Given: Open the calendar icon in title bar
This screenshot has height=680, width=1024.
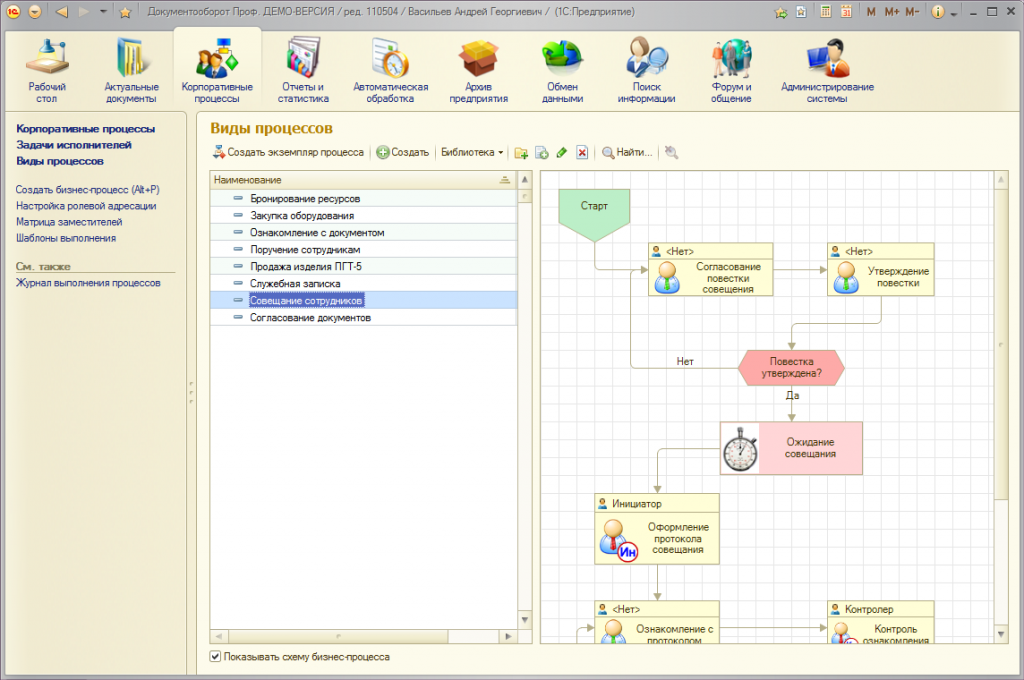Looking at the screenshot, I should click(x=846, y=12).
